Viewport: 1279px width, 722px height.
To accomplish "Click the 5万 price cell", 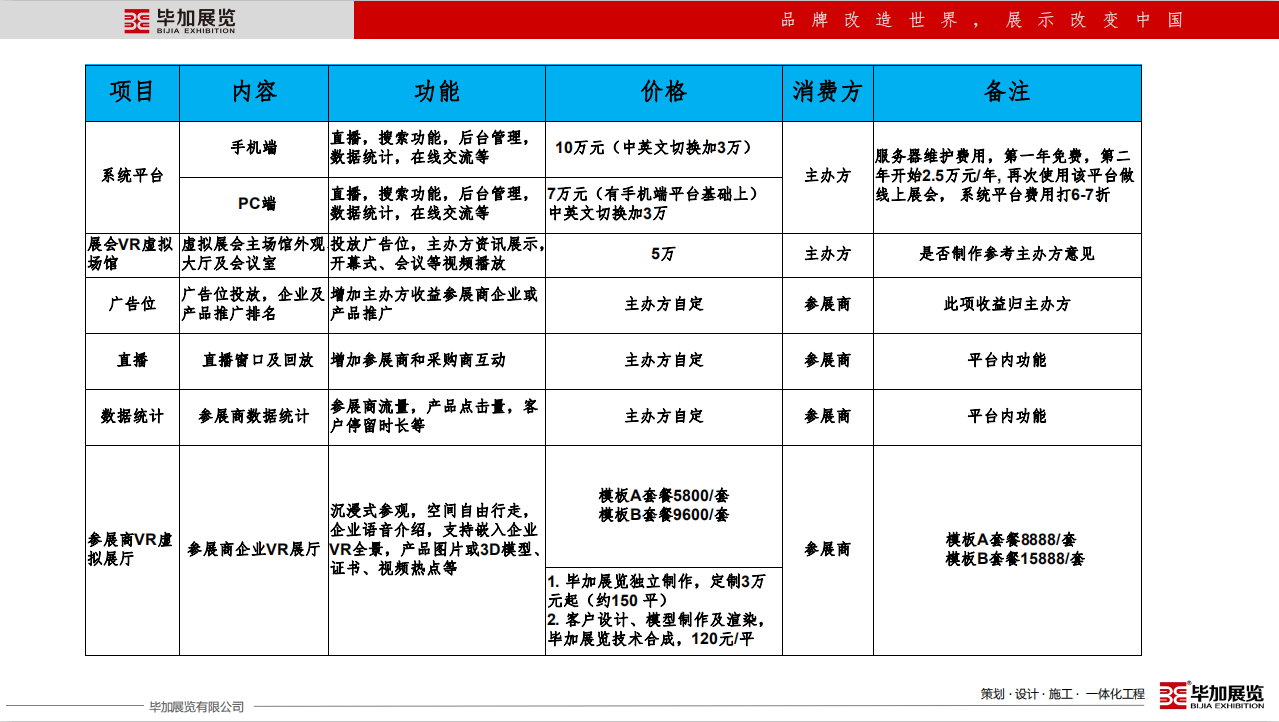I will 663,254.
